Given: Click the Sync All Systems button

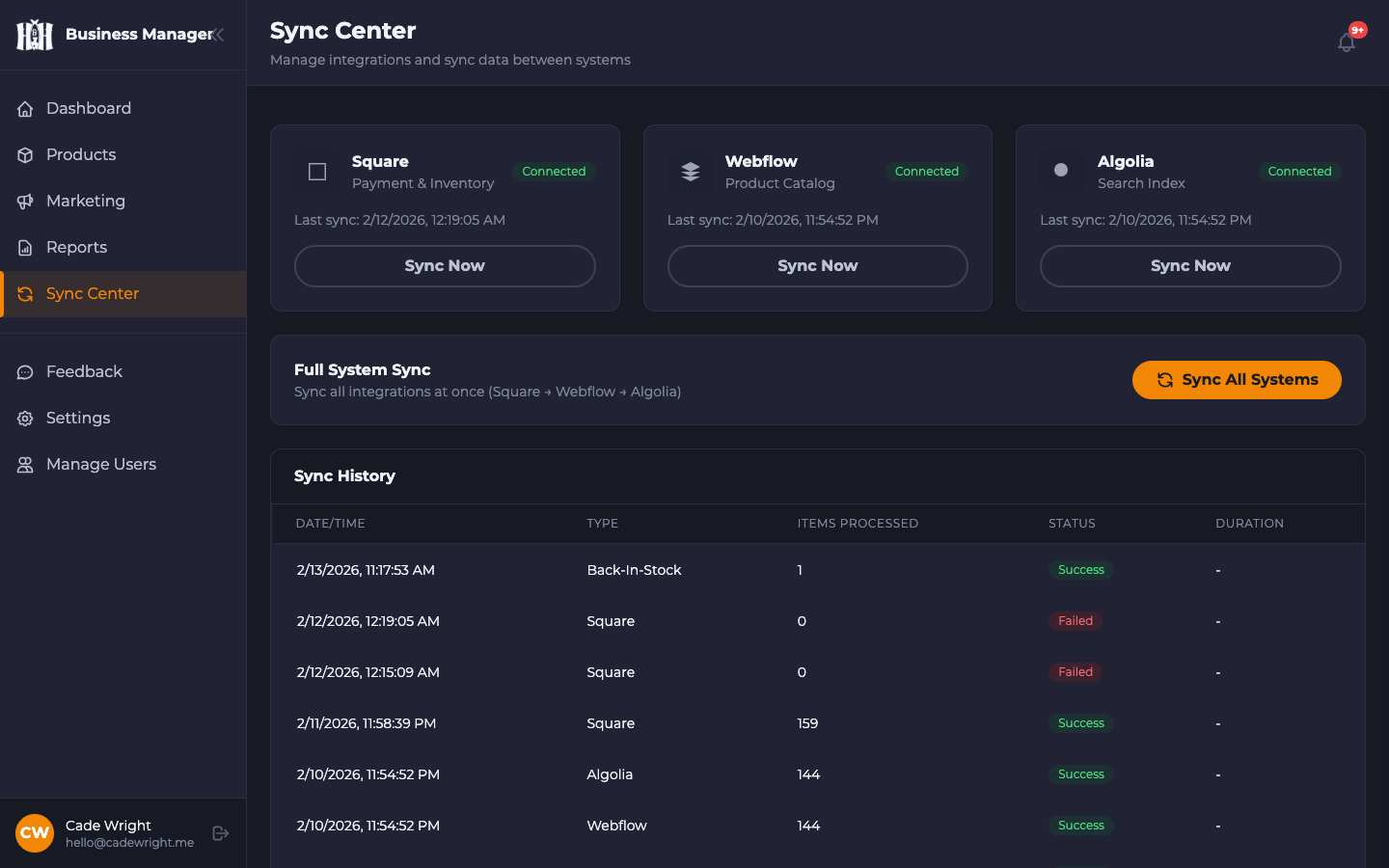Looking at the screenshot, I should coord(1237,380).
